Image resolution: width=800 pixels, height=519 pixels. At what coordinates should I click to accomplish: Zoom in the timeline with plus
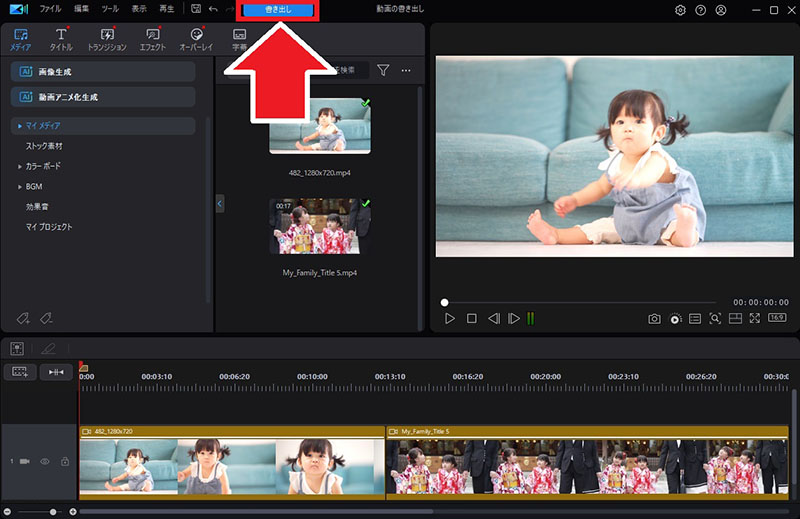pos(73,511)
